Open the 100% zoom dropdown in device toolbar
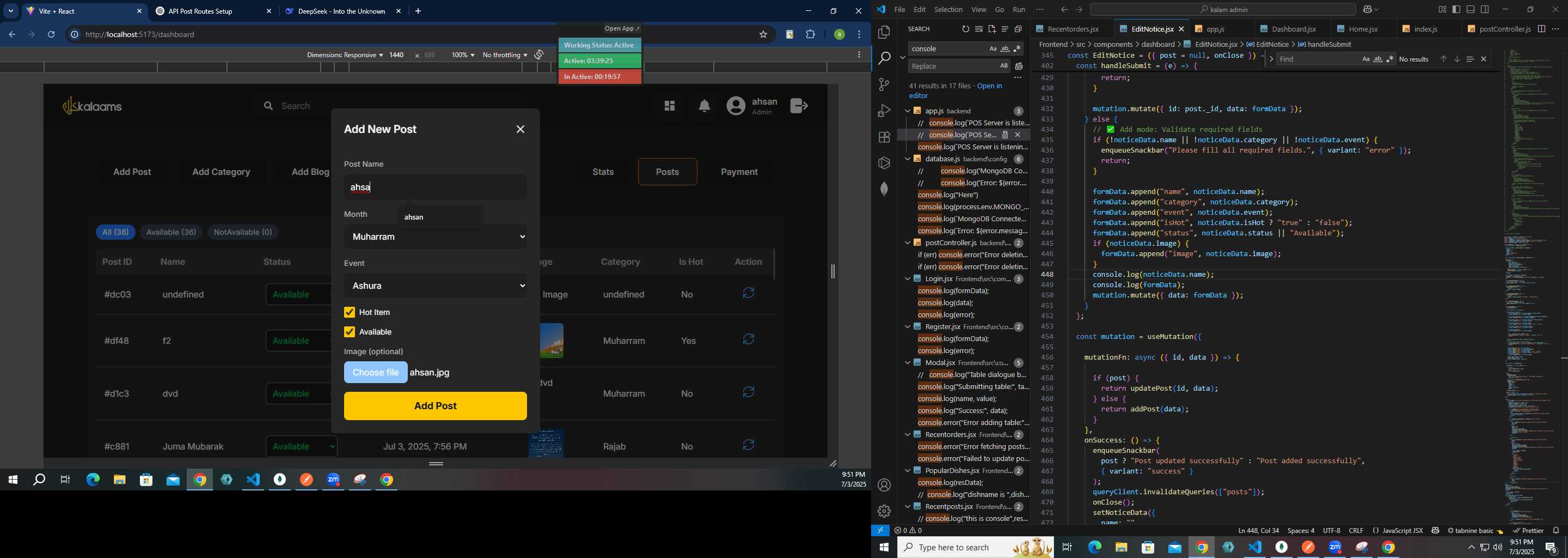Viewport: 1568px width, 558px height. pyautogui.click(x=463, y=56)
